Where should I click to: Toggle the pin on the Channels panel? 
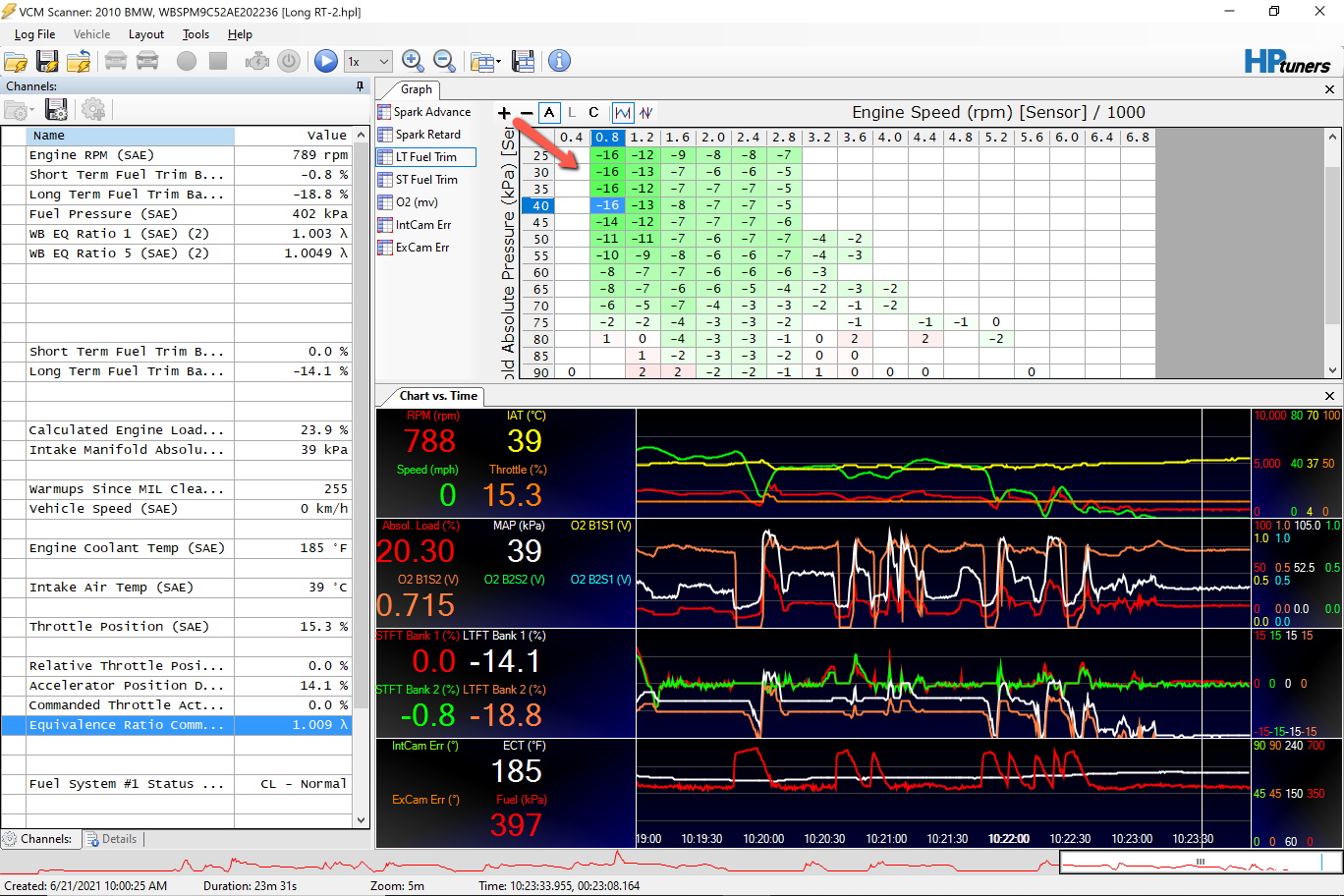(360, 85)
